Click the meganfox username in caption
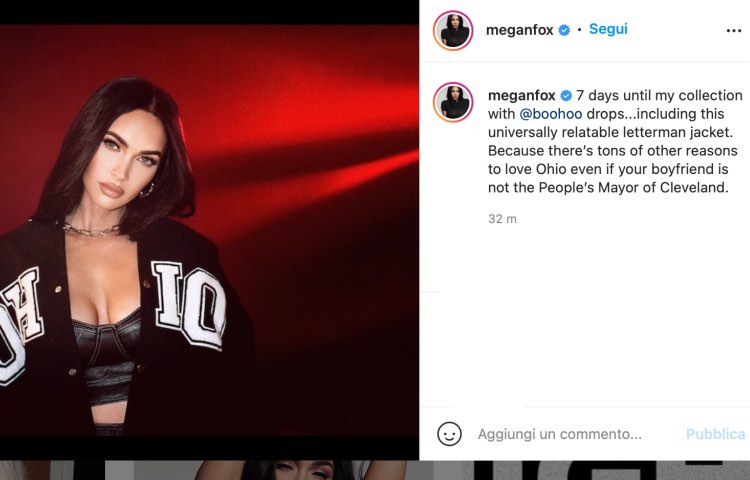The width and height of the screenshot is (750, 480). pos(521,96)
